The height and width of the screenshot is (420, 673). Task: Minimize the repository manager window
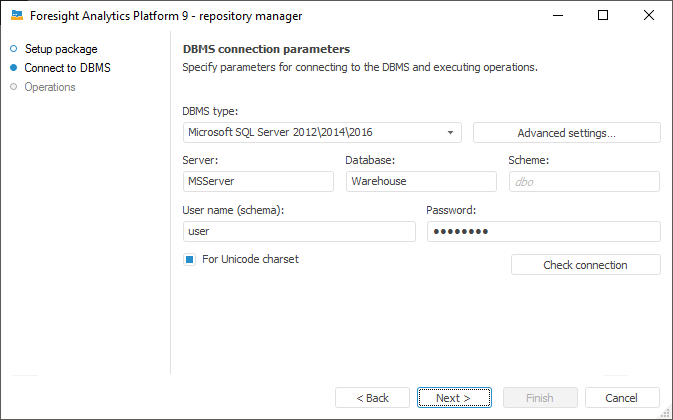point(557,16)
